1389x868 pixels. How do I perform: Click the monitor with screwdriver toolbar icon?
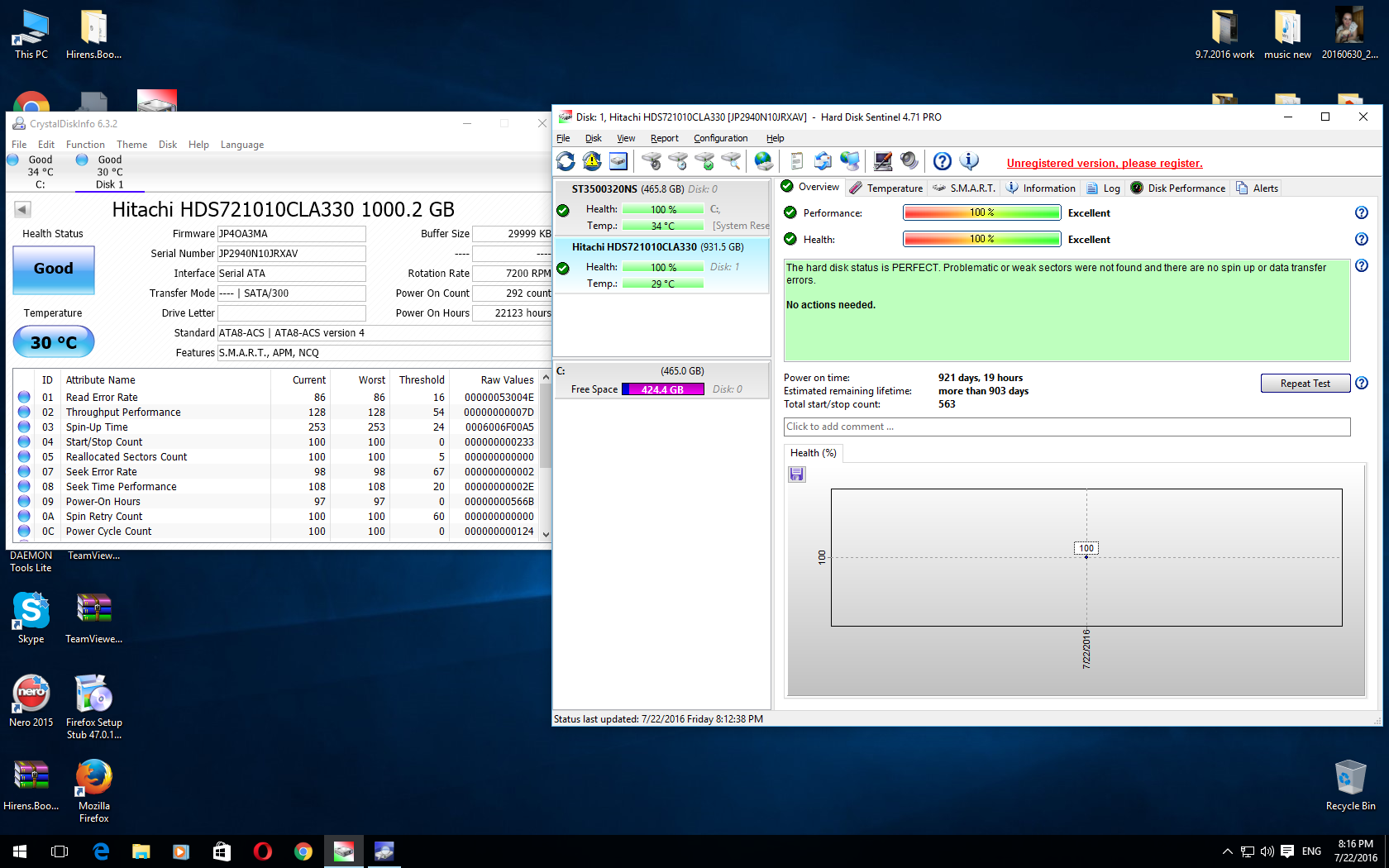pyautogui.click(x=882, y=161)
